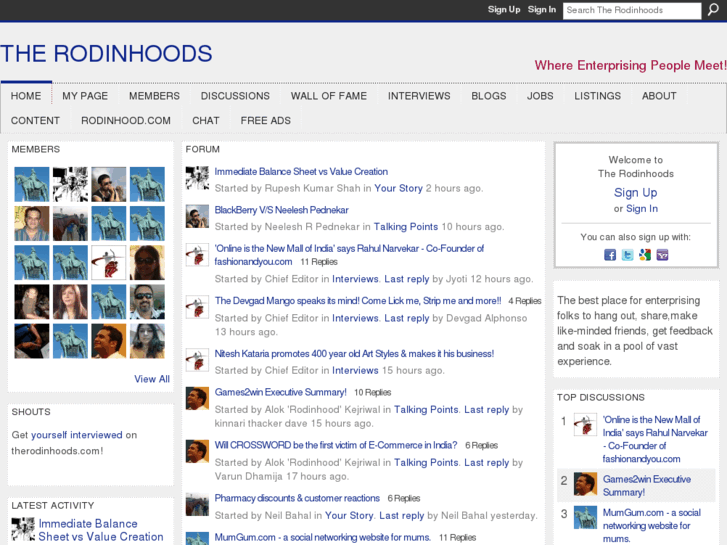This screenshot has height=545, width=727.
Task: Click avatar next to top discussion number 2
Action: [x=585, y=484]
